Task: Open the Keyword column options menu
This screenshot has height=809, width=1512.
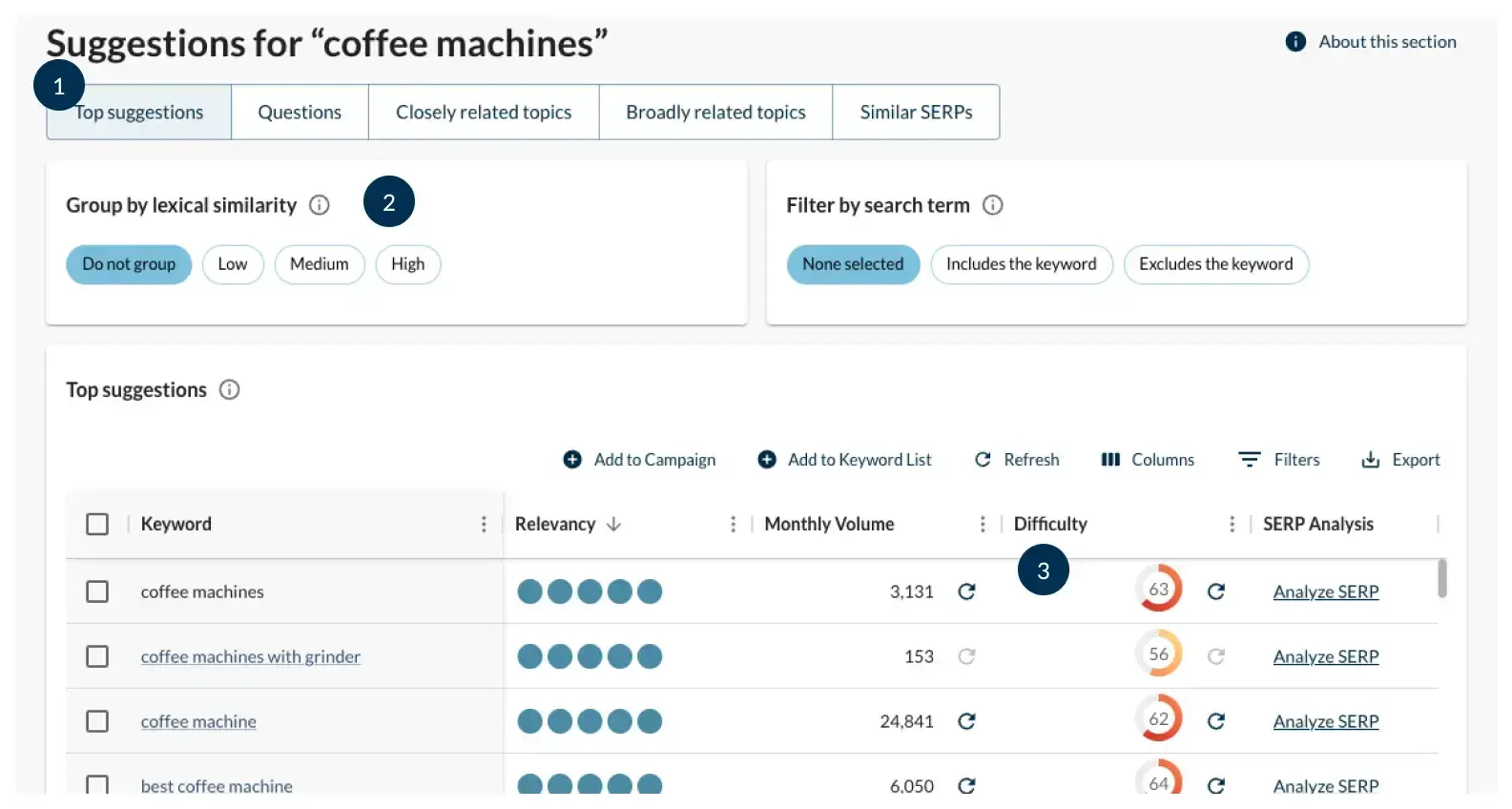Action: pos(484,525)
